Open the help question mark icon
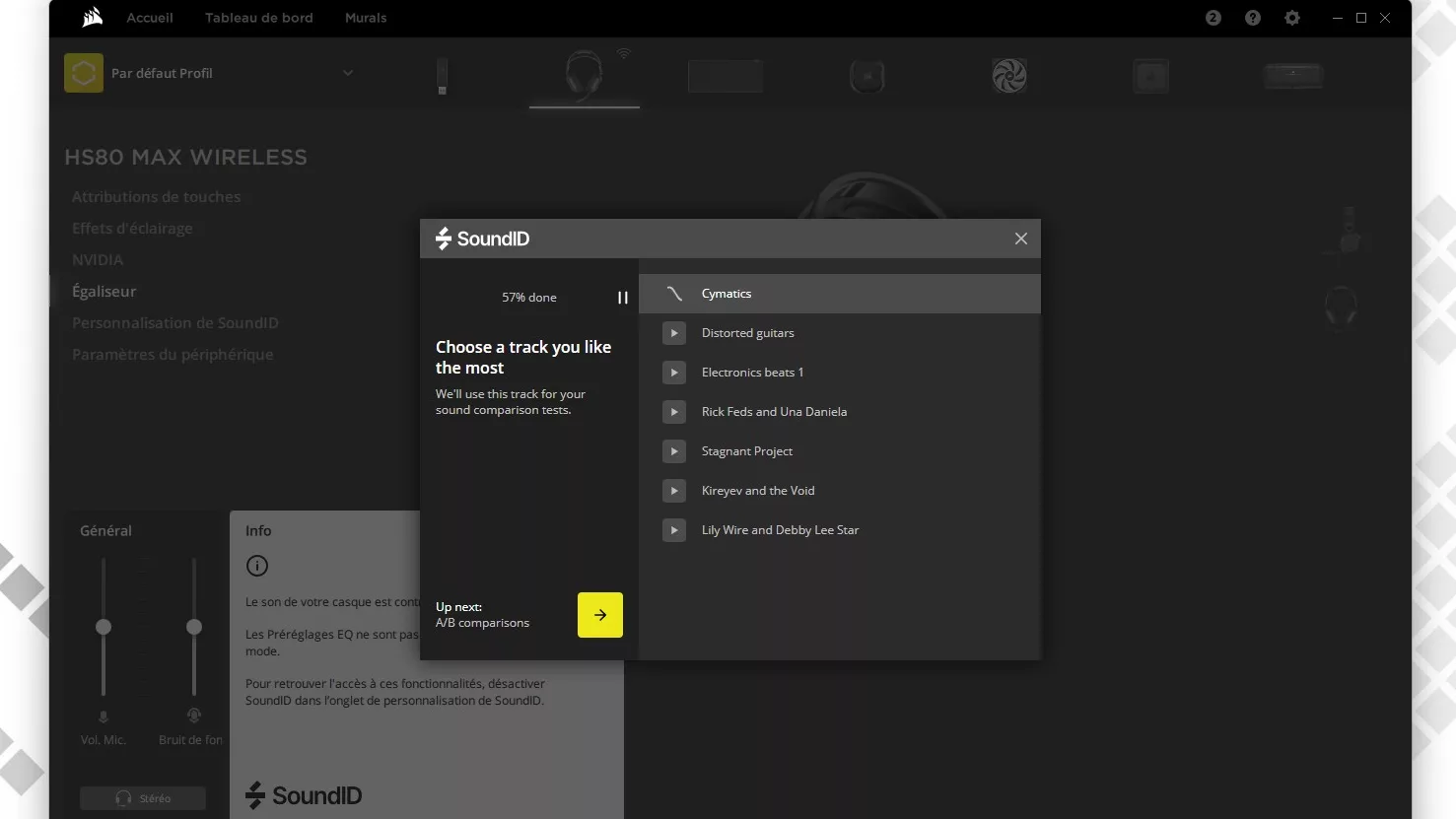This screenshot has height=819, width=1456. (x=1253, y=18)
